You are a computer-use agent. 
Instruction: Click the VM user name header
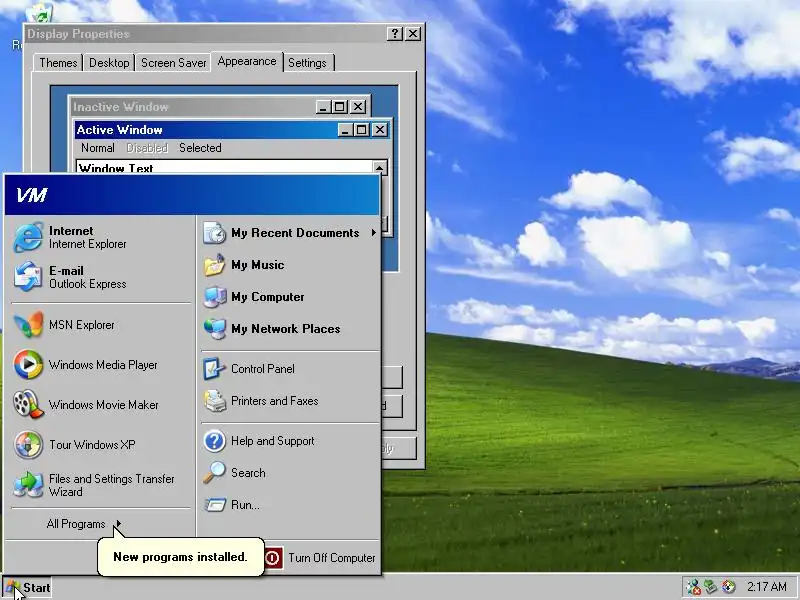coord(31,195)
